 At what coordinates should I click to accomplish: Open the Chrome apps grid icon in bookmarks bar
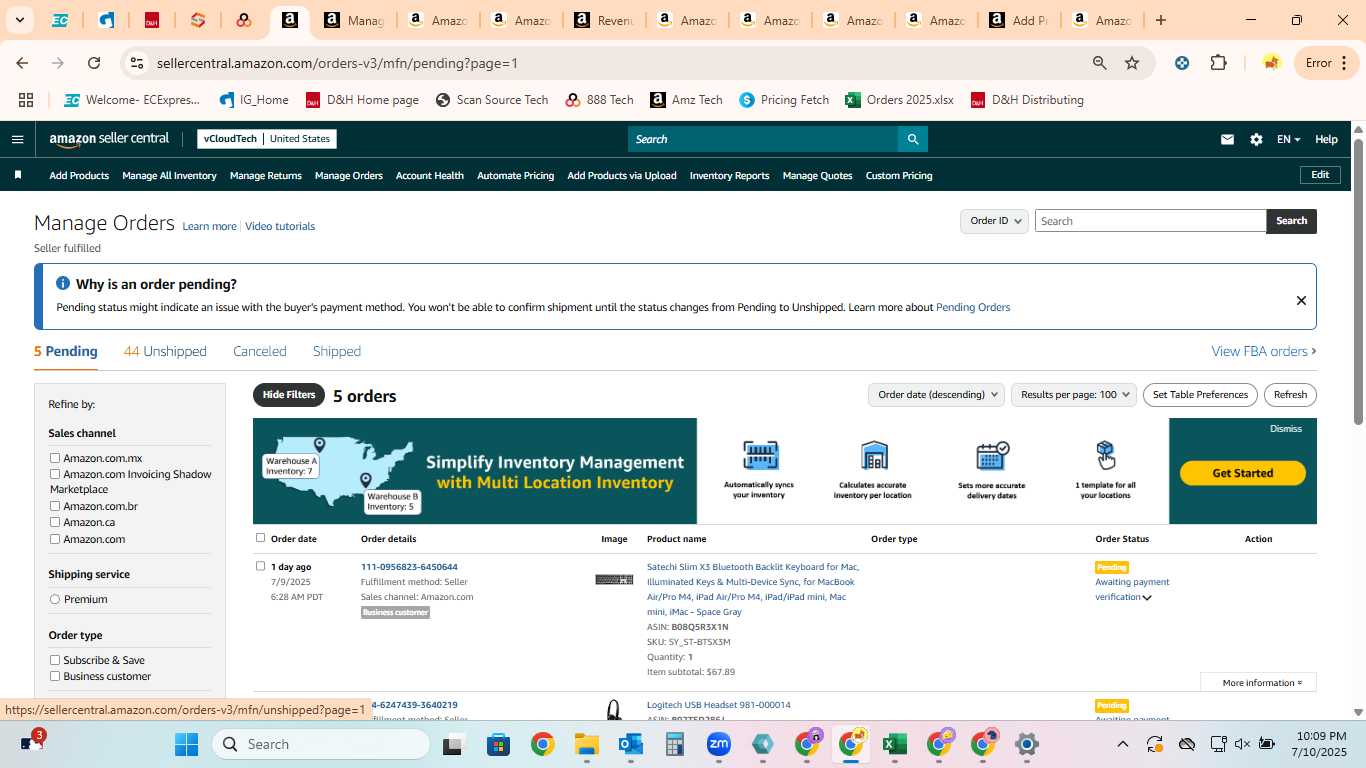pos(26,100)
